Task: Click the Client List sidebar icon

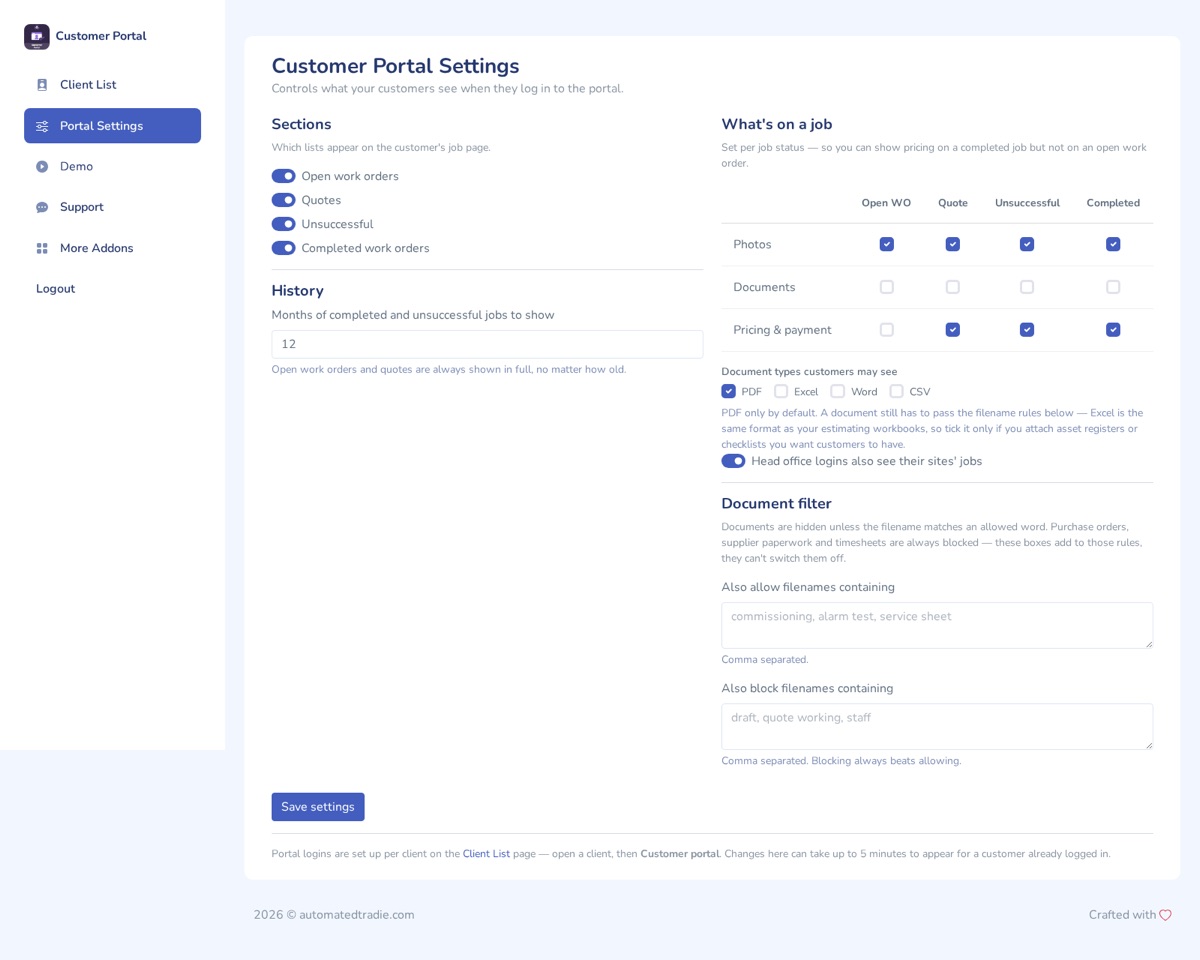Action: 42,85
